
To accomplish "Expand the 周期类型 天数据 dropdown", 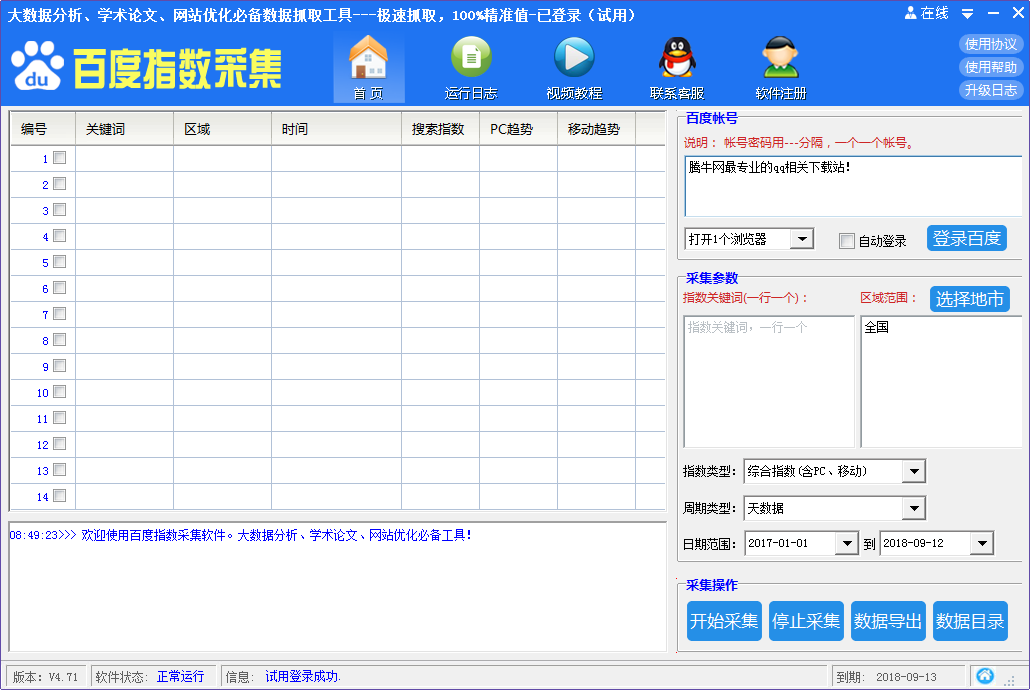I will click(x=914, y=508).
